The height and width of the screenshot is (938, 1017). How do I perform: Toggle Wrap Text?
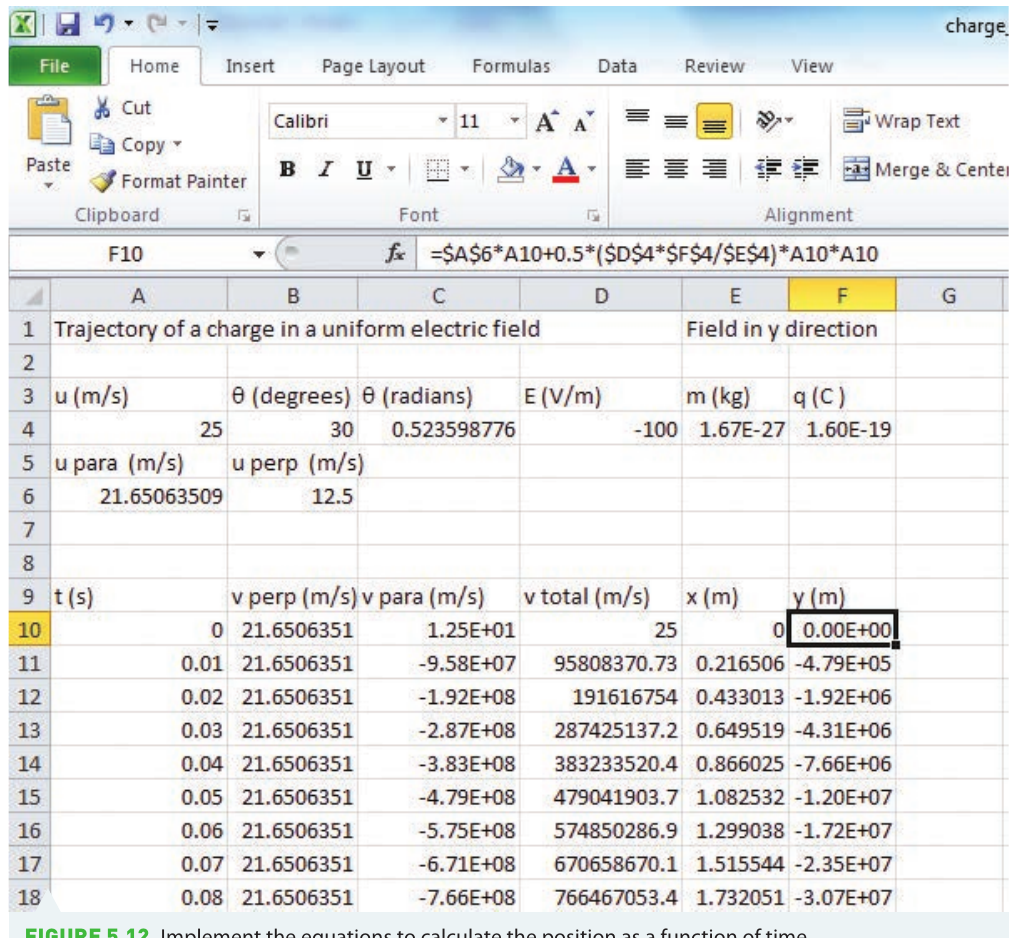click(x=901, y=121)
